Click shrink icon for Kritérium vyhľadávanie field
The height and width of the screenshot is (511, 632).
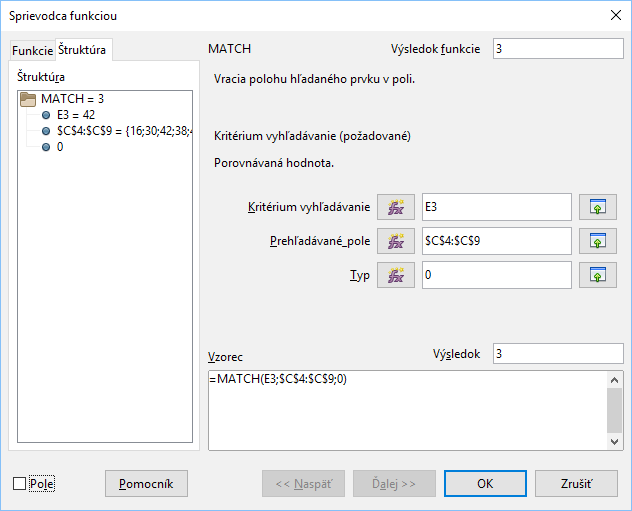point(598,207)
